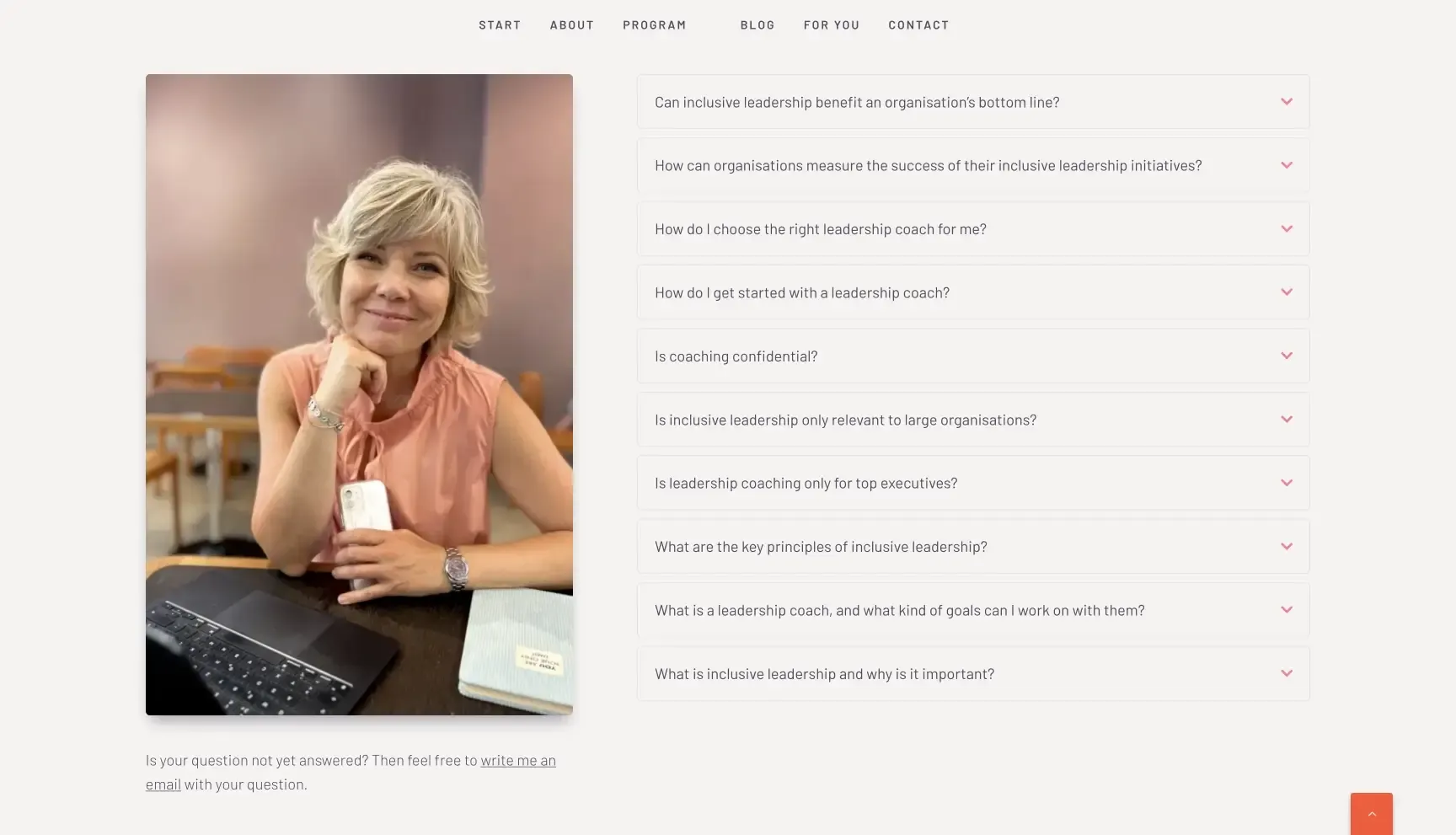Image resolution: width=1456 pixels, height=835 pixels.
Task: Select FOR YOU in navigation
Action: pos(832,25)
